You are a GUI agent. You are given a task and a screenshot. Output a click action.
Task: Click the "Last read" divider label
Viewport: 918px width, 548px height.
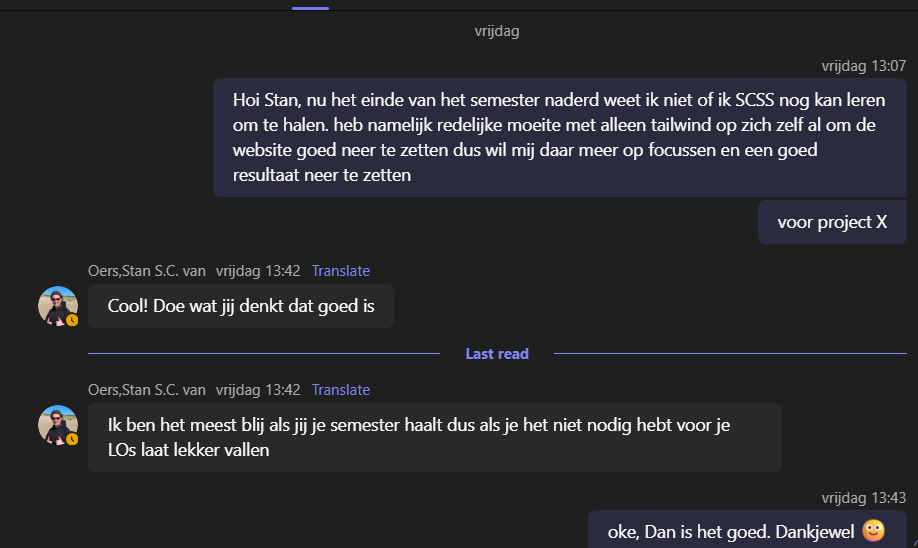point(497,354)
